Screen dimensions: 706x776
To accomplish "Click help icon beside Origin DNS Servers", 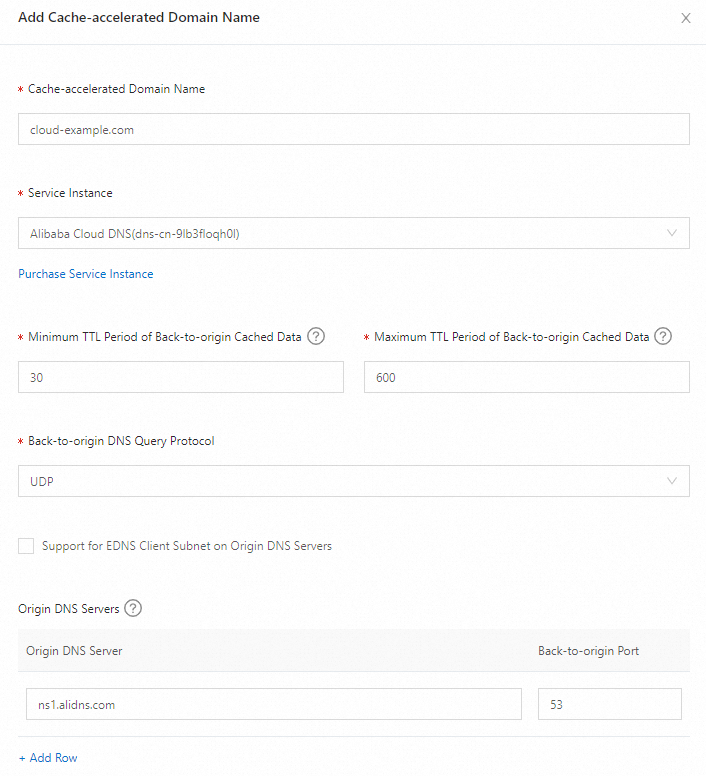I will click(133, 608).
